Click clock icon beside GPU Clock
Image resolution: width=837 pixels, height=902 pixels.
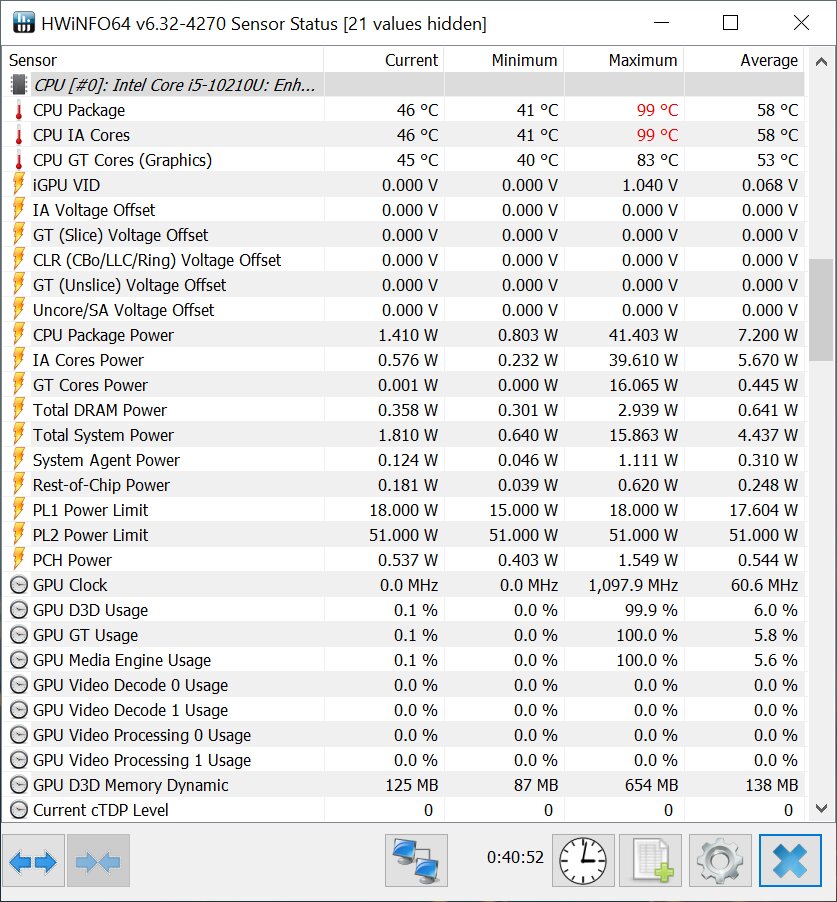(19, 585)
